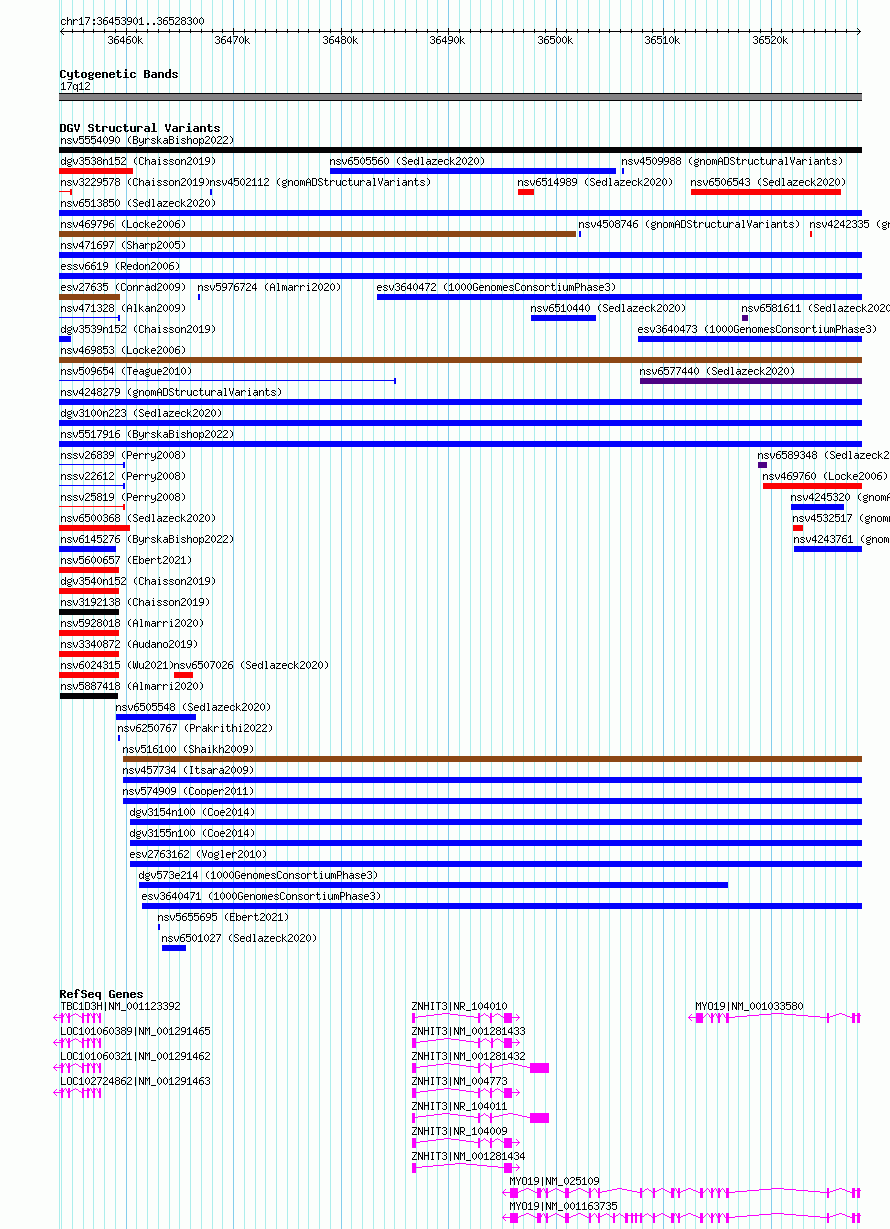Viewport: 890px width, 1229px height.
Task: Click nsv469760 (Locke2006) label
Action: pos(825,476)
